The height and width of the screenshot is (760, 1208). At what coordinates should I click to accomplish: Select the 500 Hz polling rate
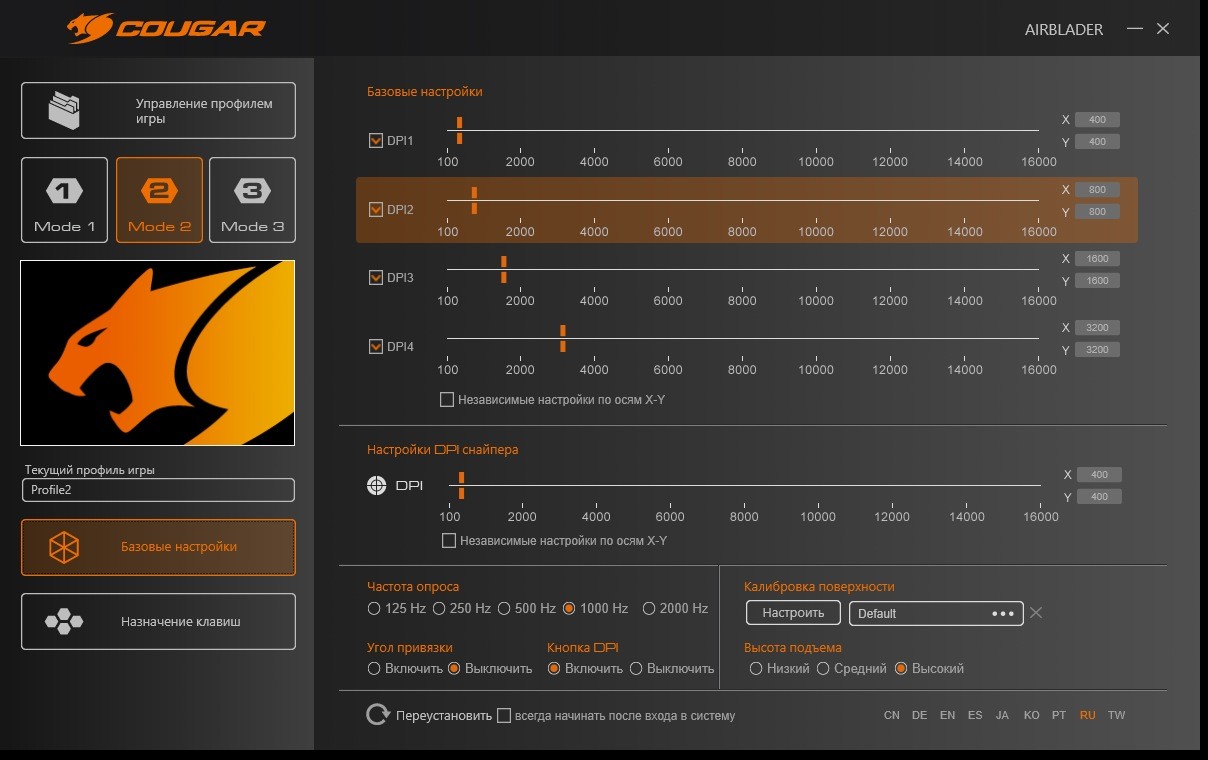click(x=505, y=608)
